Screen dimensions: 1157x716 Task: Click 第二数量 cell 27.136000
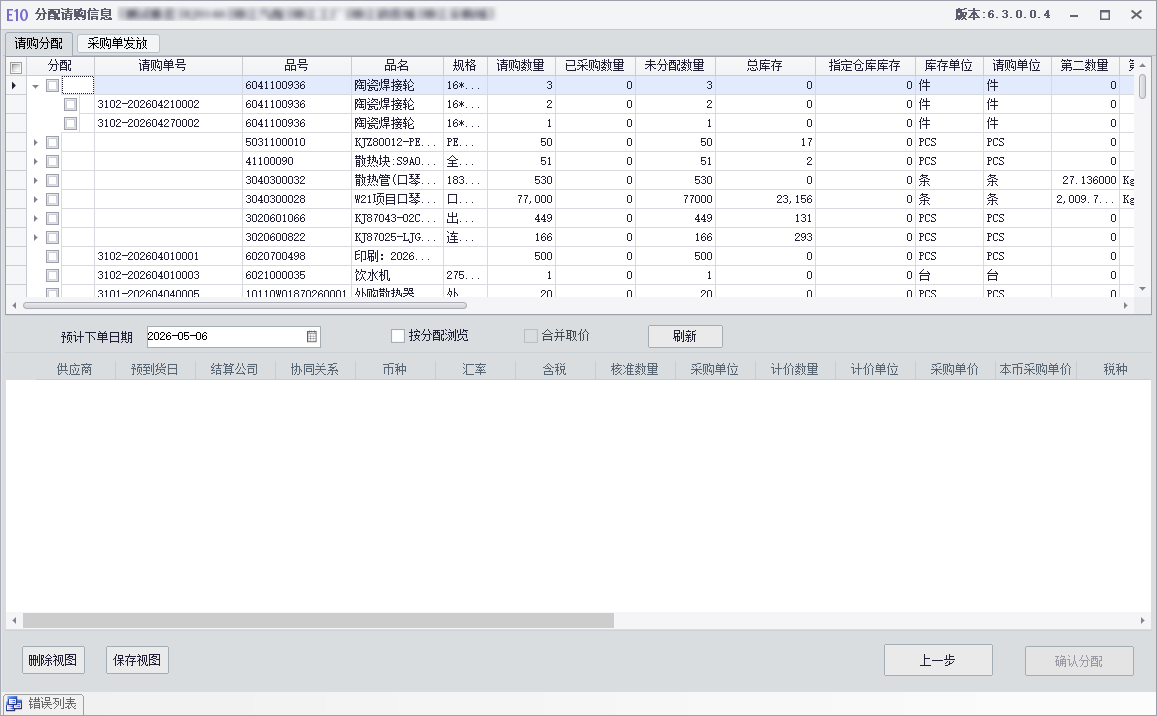click(1085, 180)
